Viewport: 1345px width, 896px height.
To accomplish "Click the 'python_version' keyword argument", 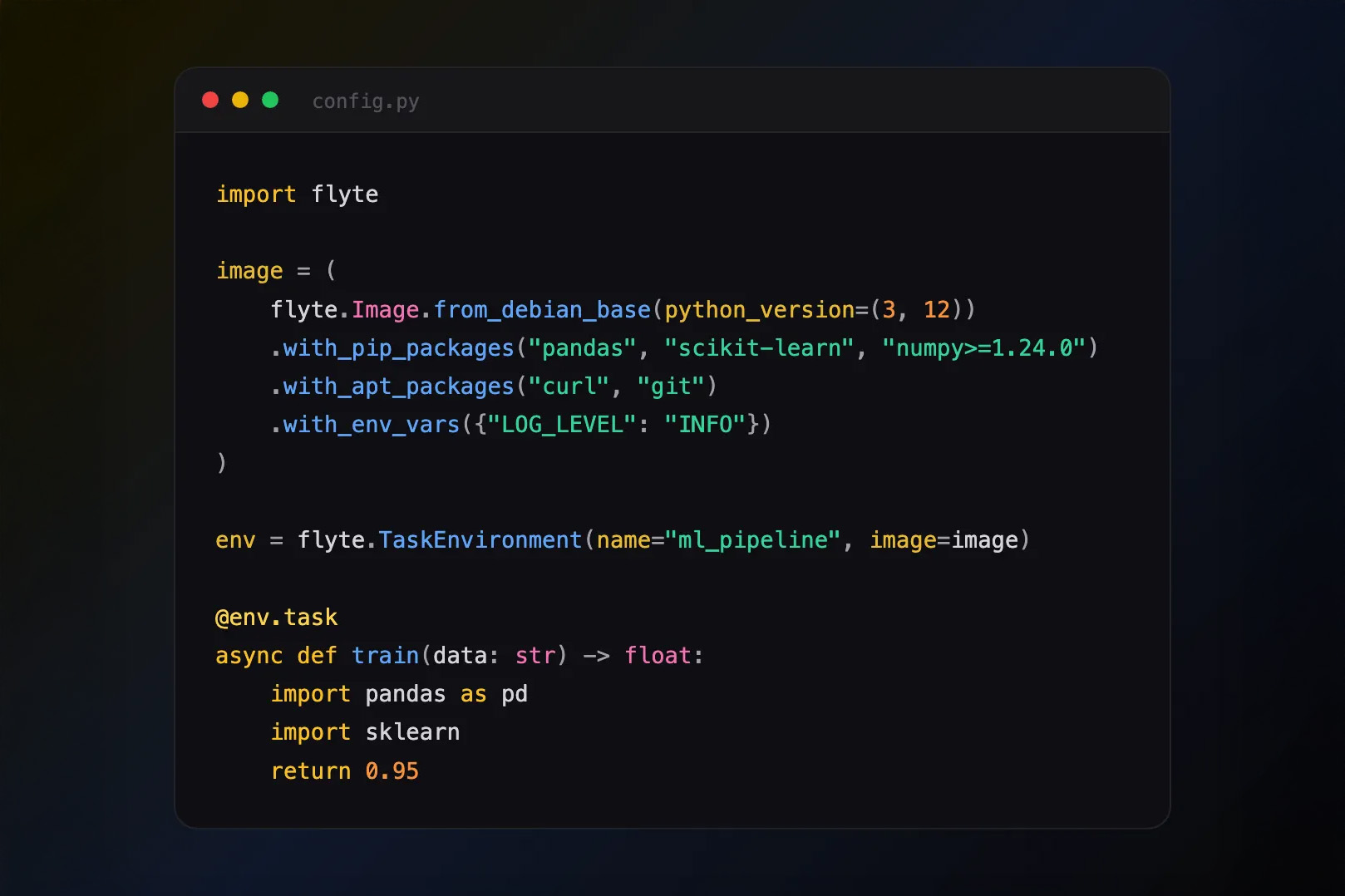I will (760, 309).
